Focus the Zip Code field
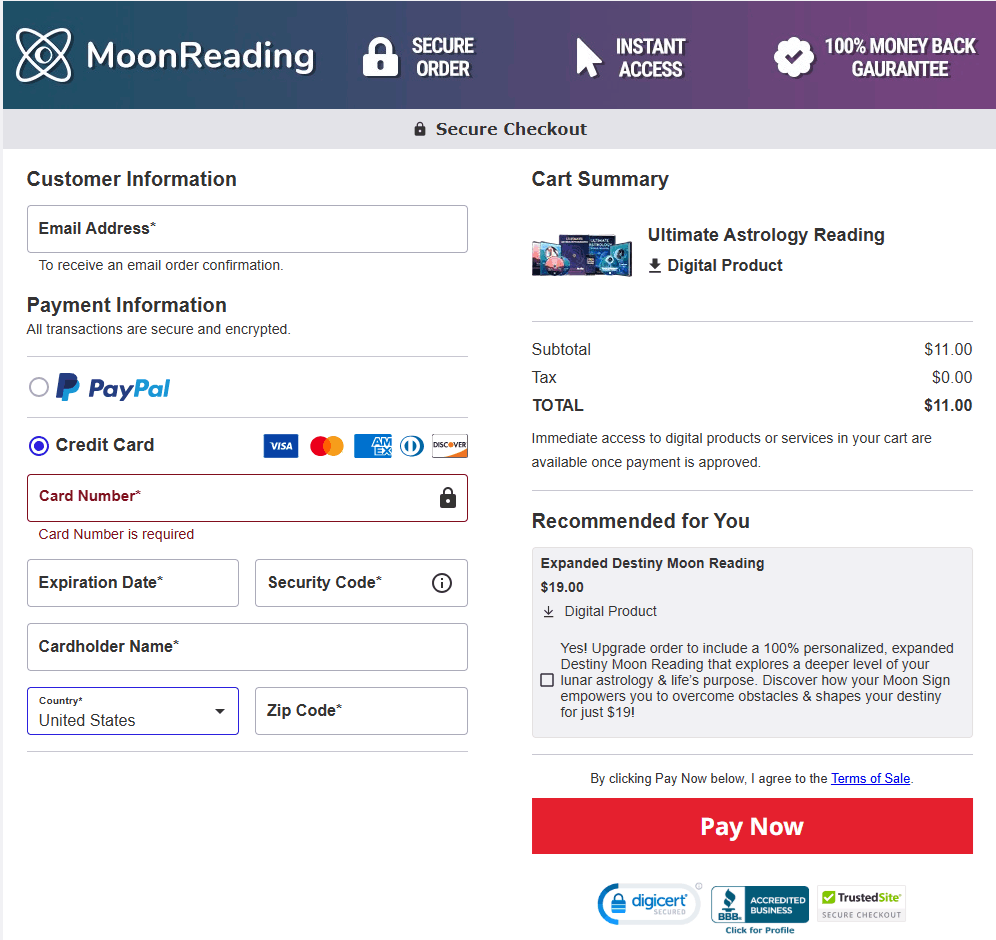This screenshot has width=996, height=940. click(x=361, y=711)
